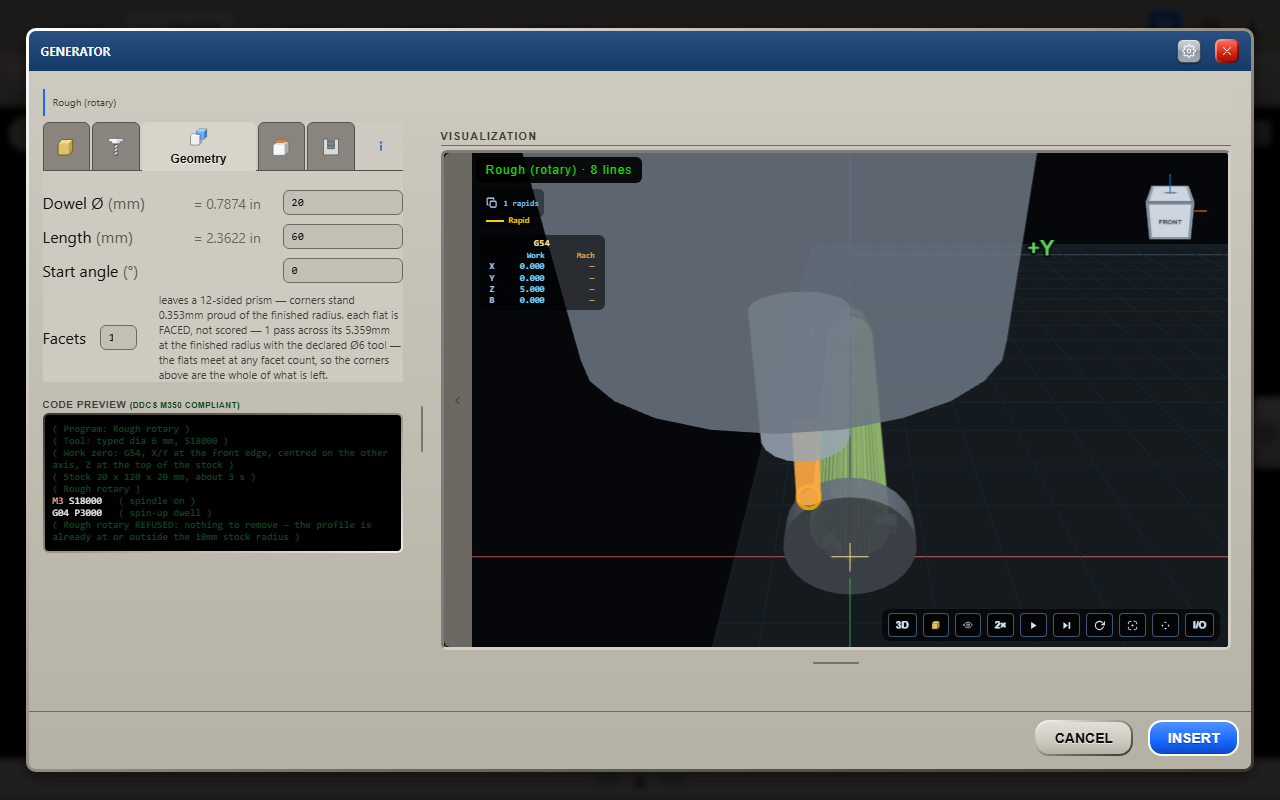Viewport: 1280px width, 800px height.
Task: Edit the Length (mm) field
Action: [x=343, y=237]
